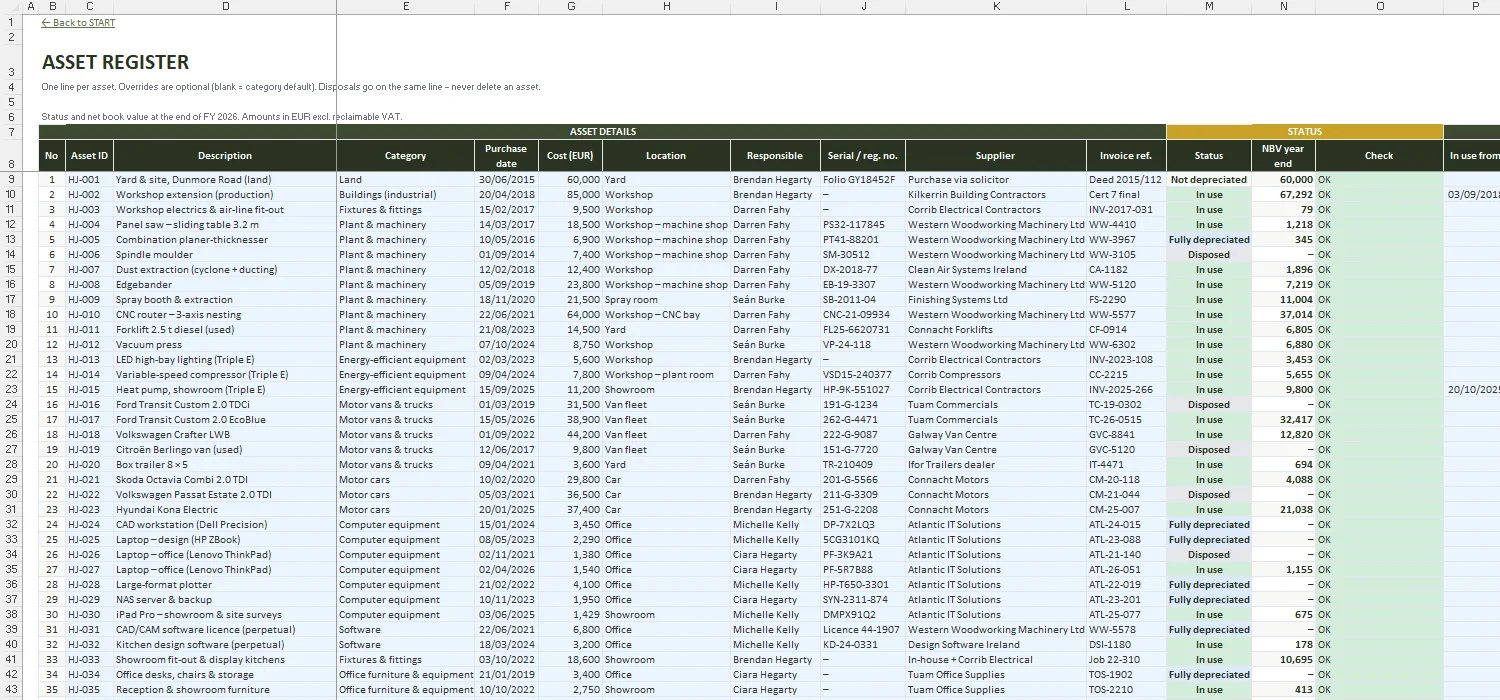Select supplier Design Software Ireland
This screenshot has height=700, width=1500.
(x=996, y=645)
